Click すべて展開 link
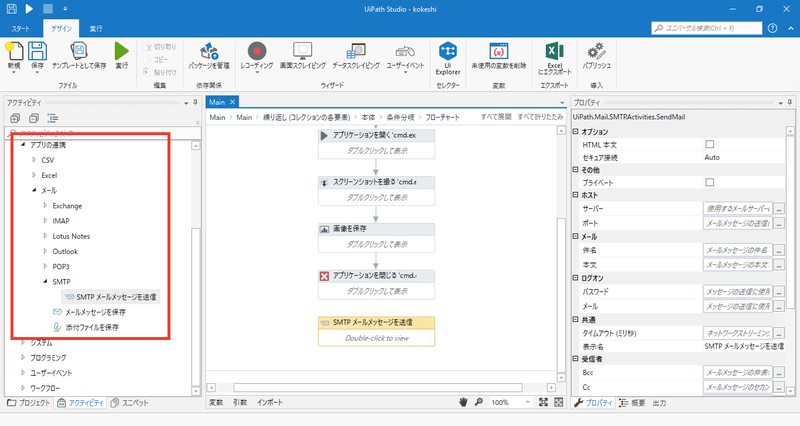 [496, 117]
